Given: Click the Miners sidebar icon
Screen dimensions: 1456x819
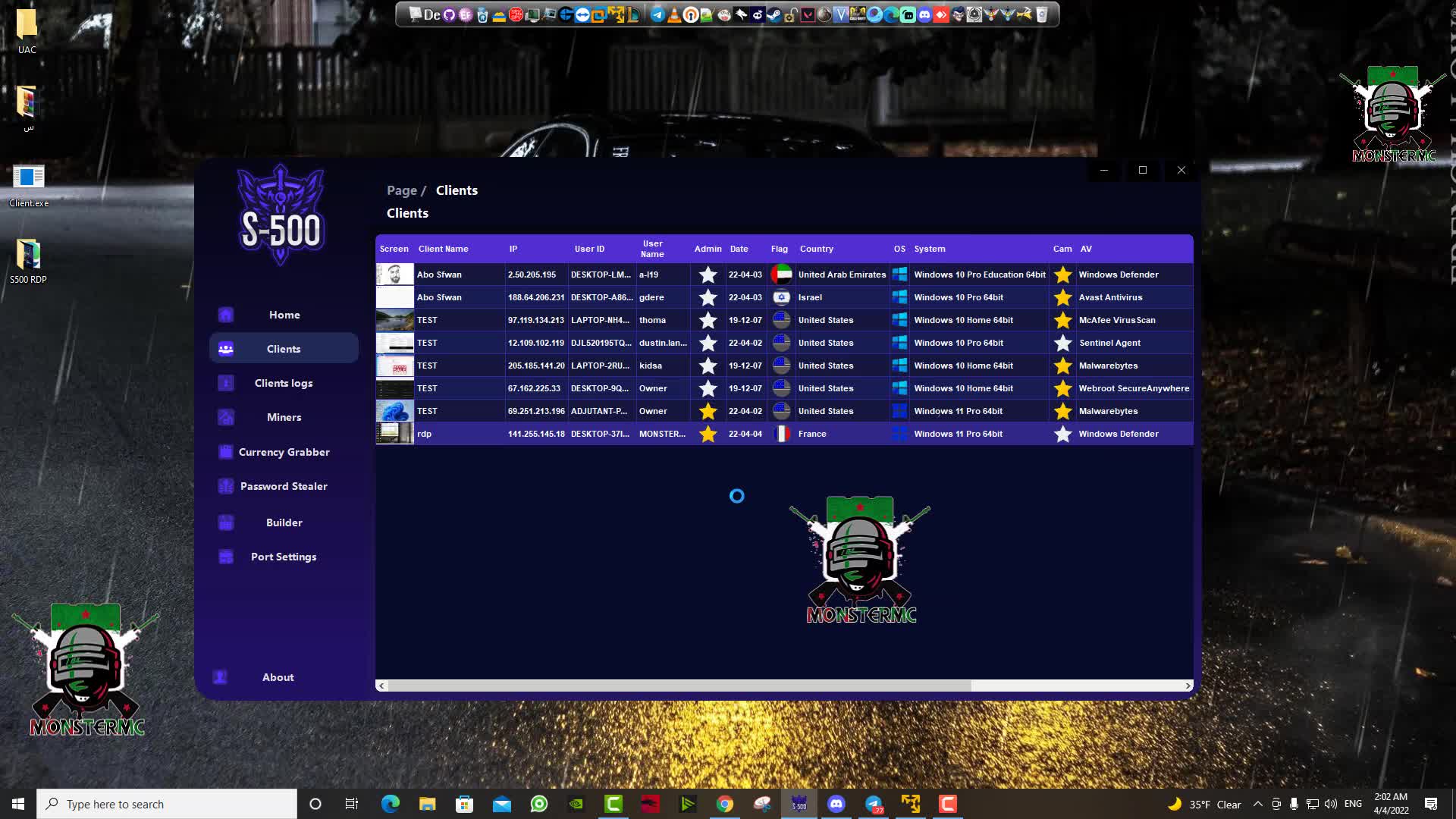Looking at the screenshot, I should tap(226, 417).
